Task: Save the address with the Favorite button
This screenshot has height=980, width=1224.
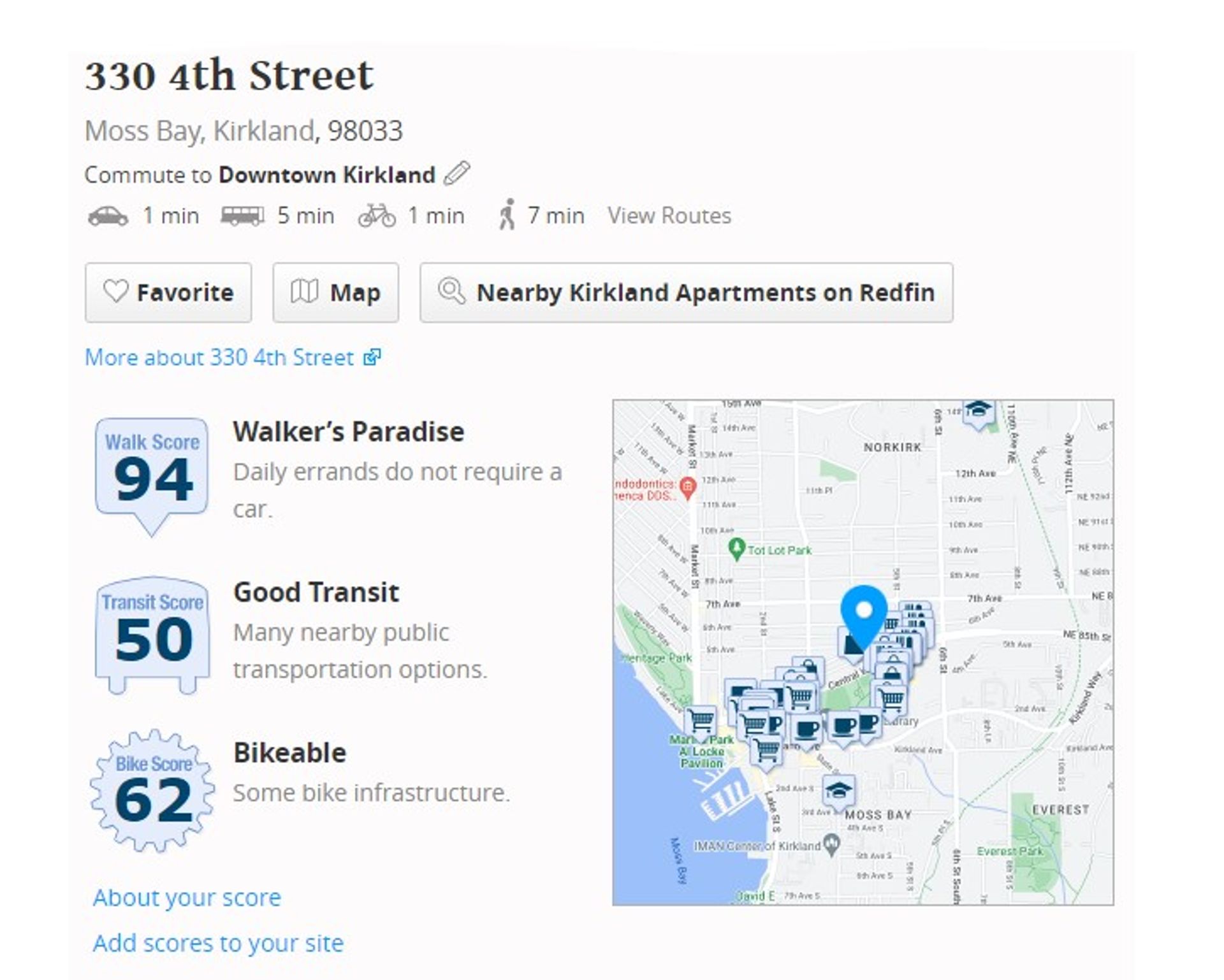Action: (x=168, y=292)
